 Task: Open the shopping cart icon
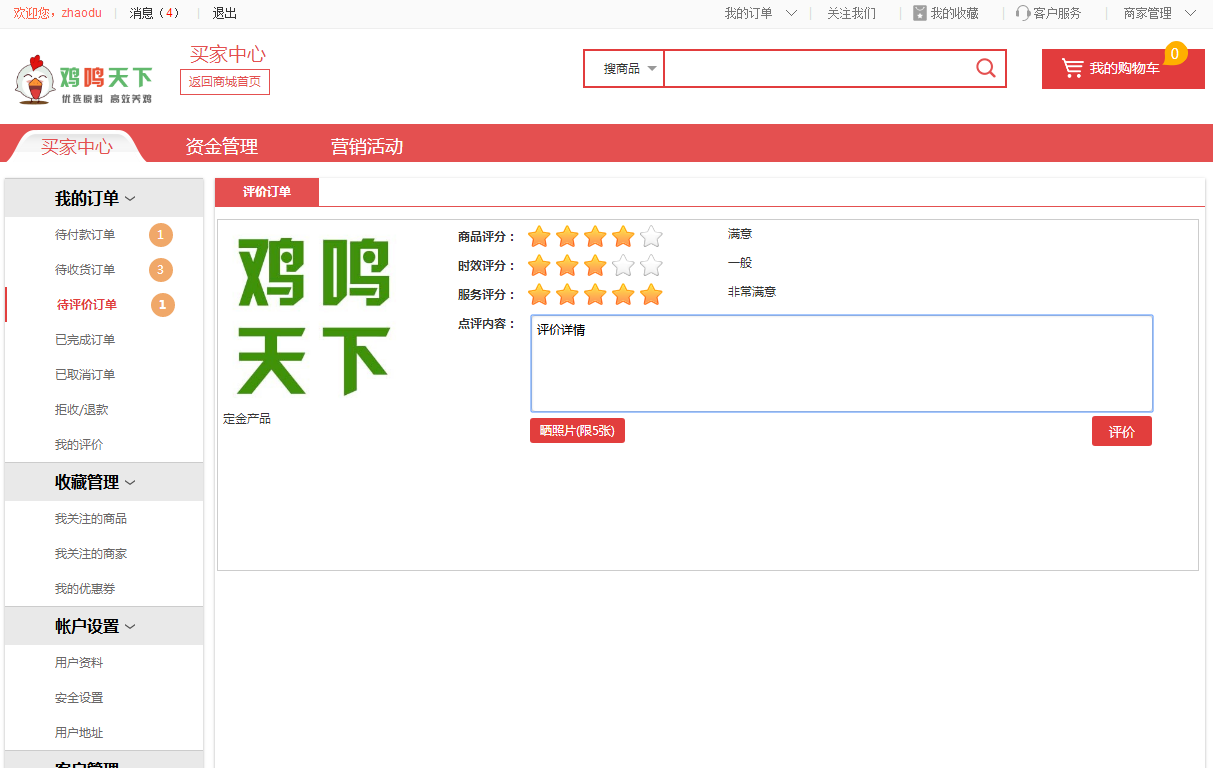[1072, 68]
